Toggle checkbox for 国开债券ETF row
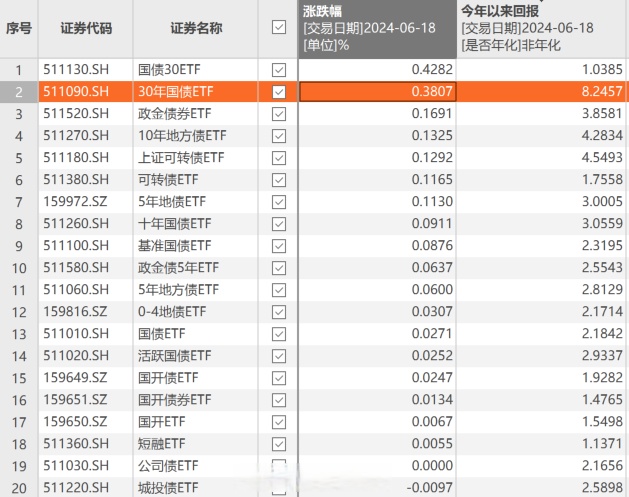Viewport: 629px width, 497px height. 279,400
